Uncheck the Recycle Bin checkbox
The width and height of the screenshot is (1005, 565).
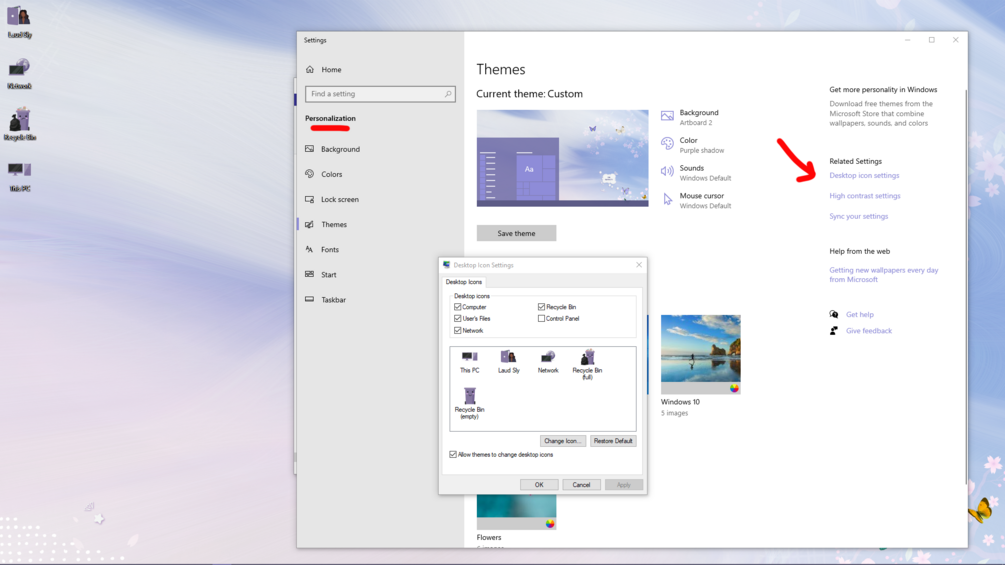(x=542, y=307)
